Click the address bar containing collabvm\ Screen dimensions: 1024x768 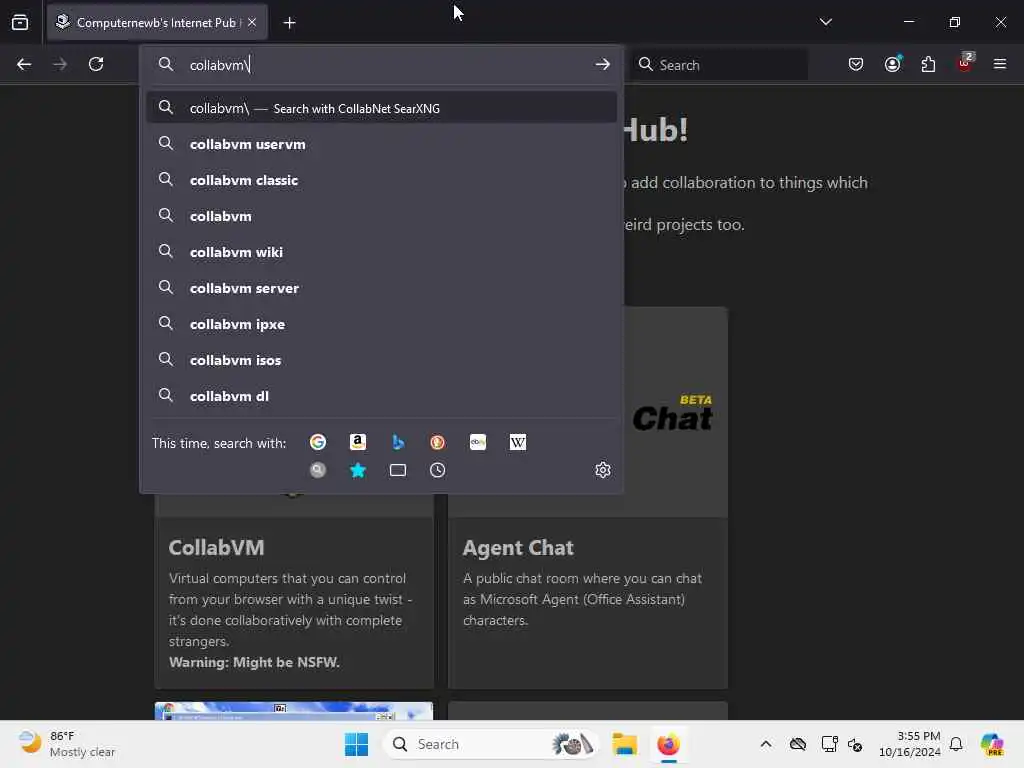(x=382, y=65)
